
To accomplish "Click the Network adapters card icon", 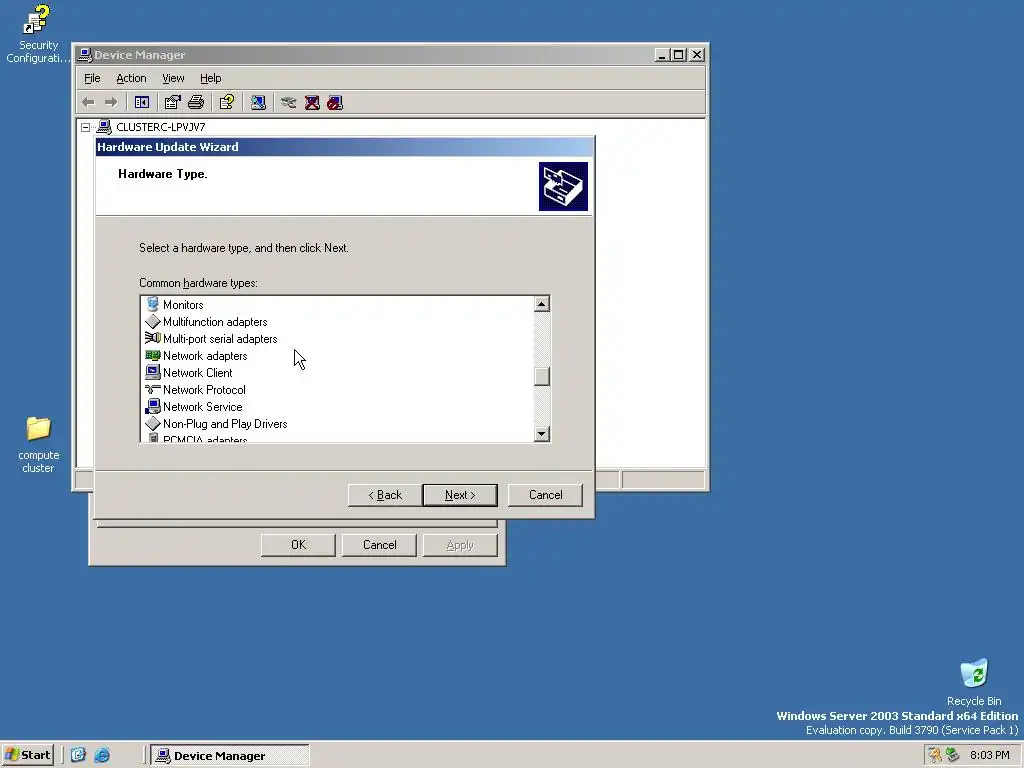I will coord(153,355).
